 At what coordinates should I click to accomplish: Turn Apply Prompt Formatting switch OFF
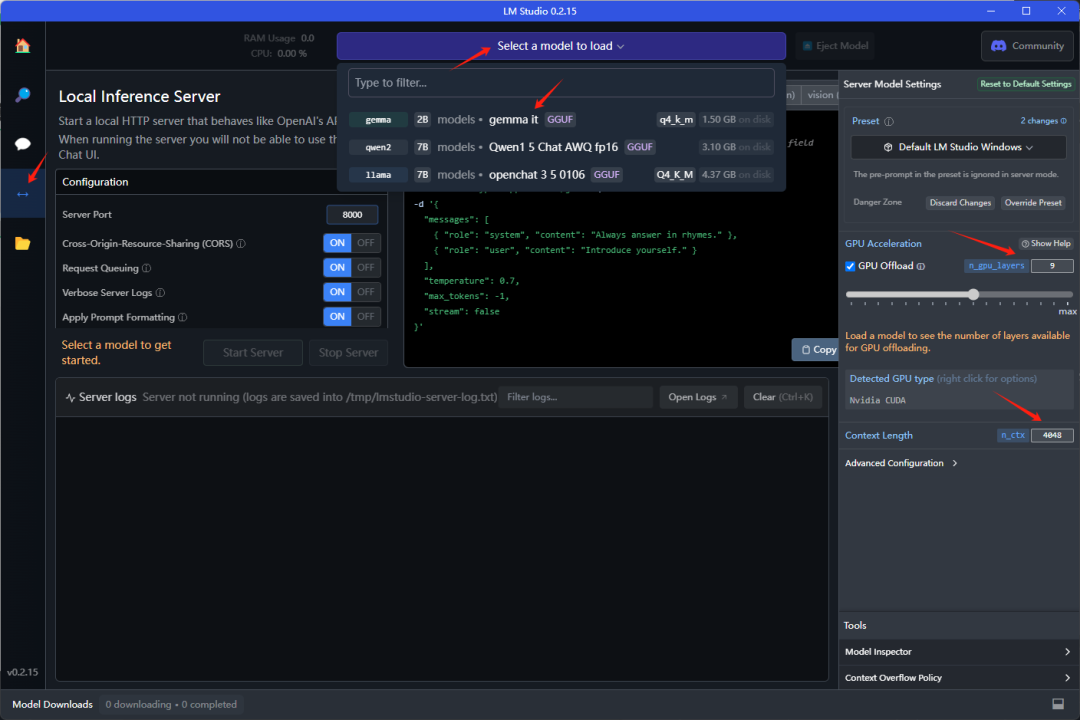coord(366,316)
